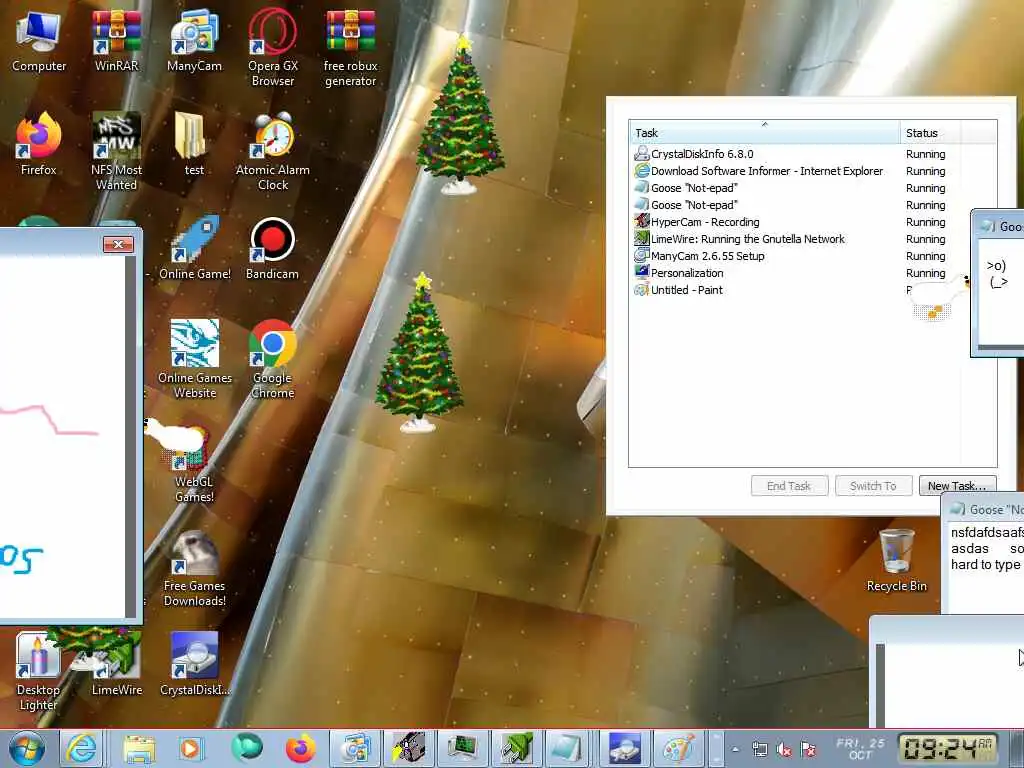
Task: Click the green orb taskbar icon
Action: (247, 749)
